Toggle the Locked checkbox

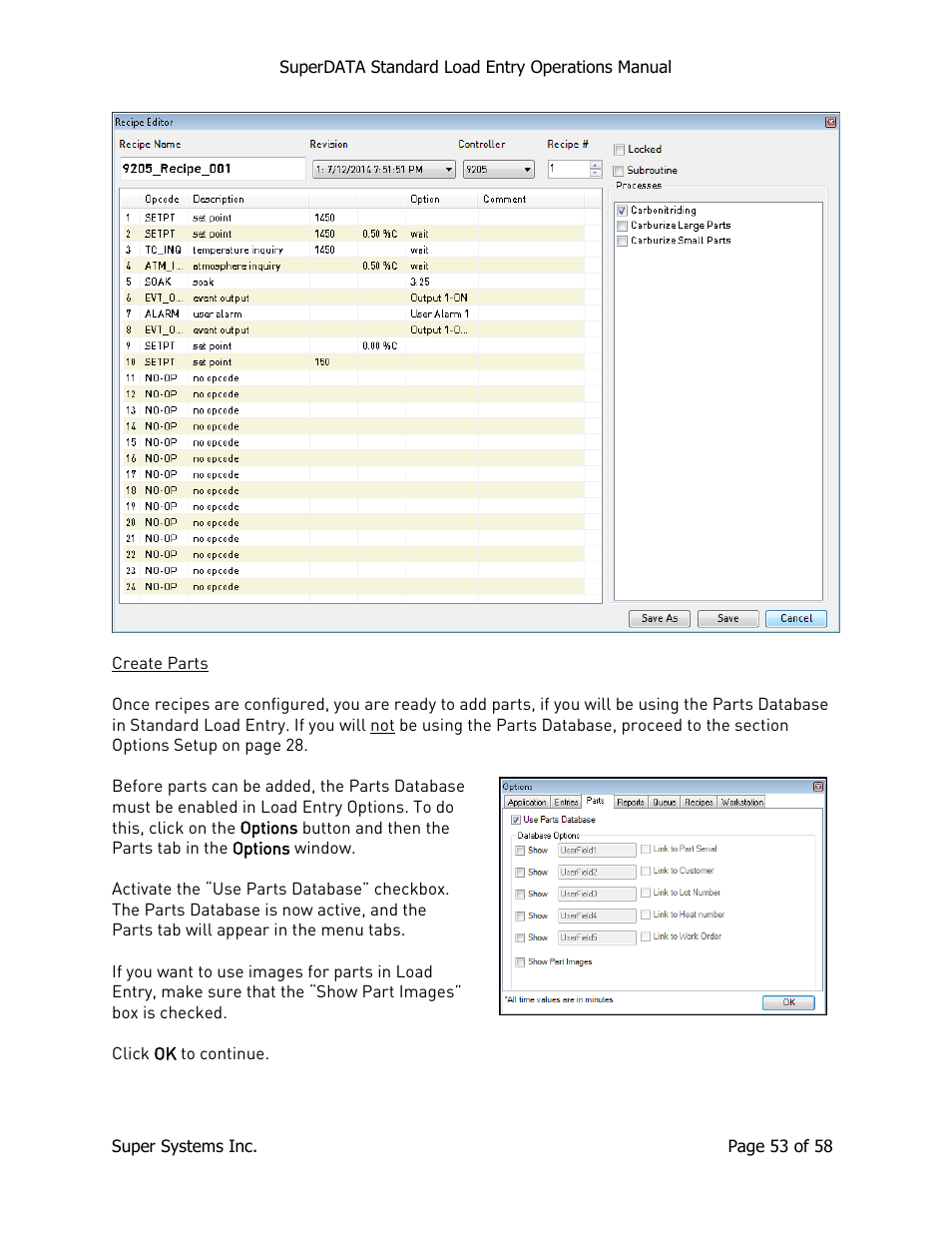pyautogui.click(x=619, y=150)
